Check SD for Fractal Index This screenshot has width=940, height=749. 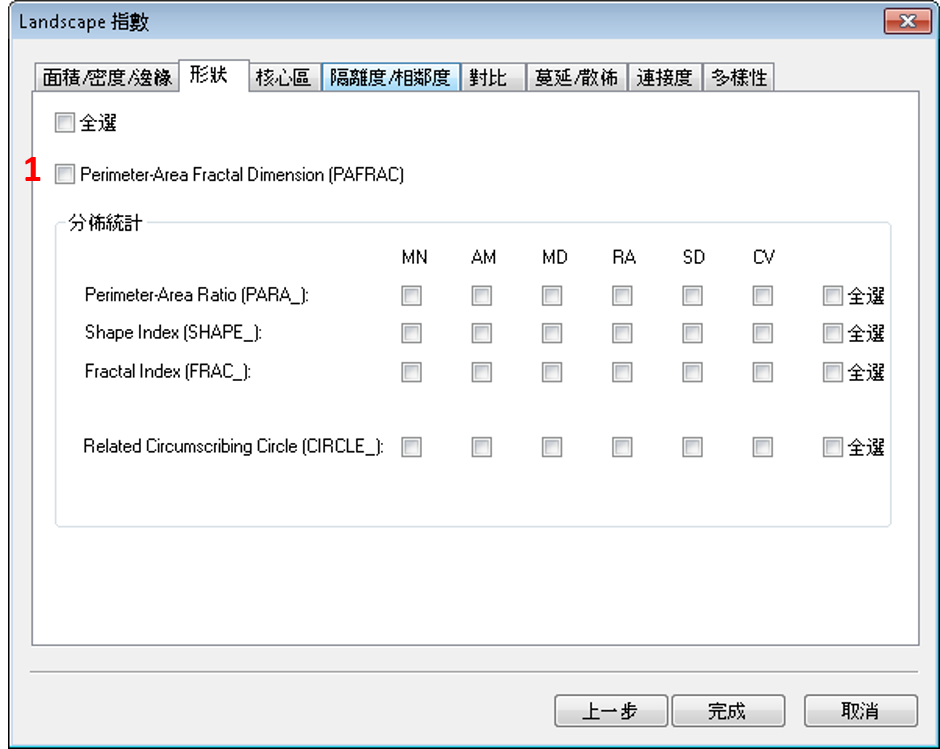(692, 372)
